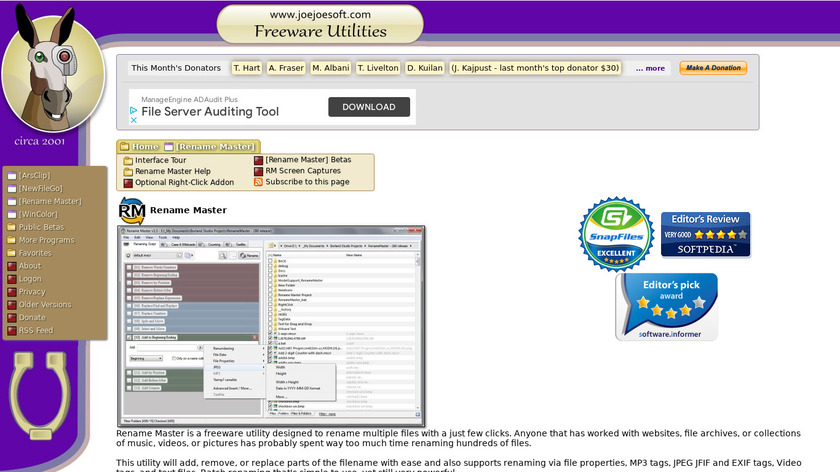
Task: Click the RM Rename Master logo
Action: (132, 211)
